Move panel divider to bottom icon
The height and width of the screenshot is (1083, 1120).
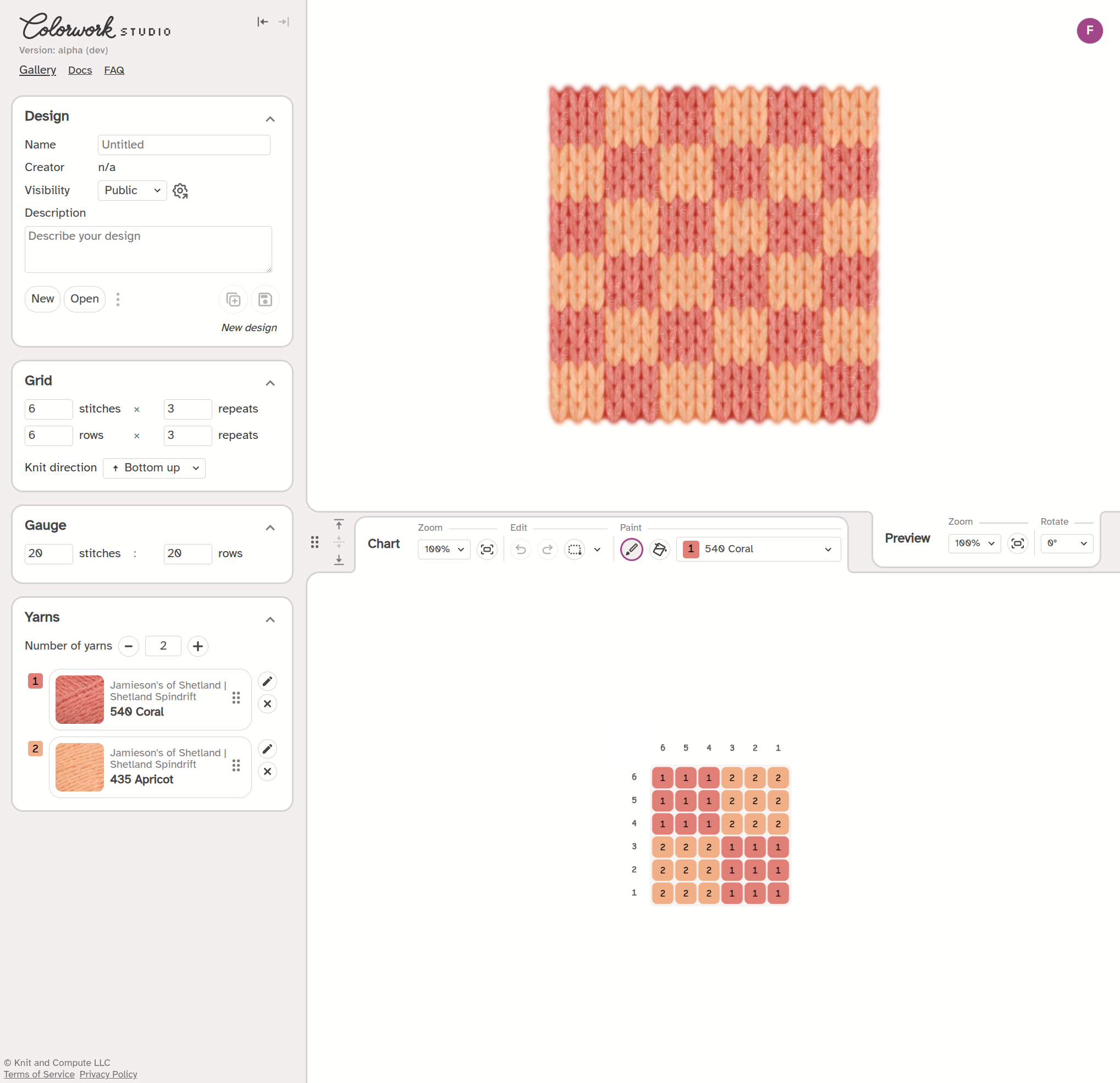(339, 559)
